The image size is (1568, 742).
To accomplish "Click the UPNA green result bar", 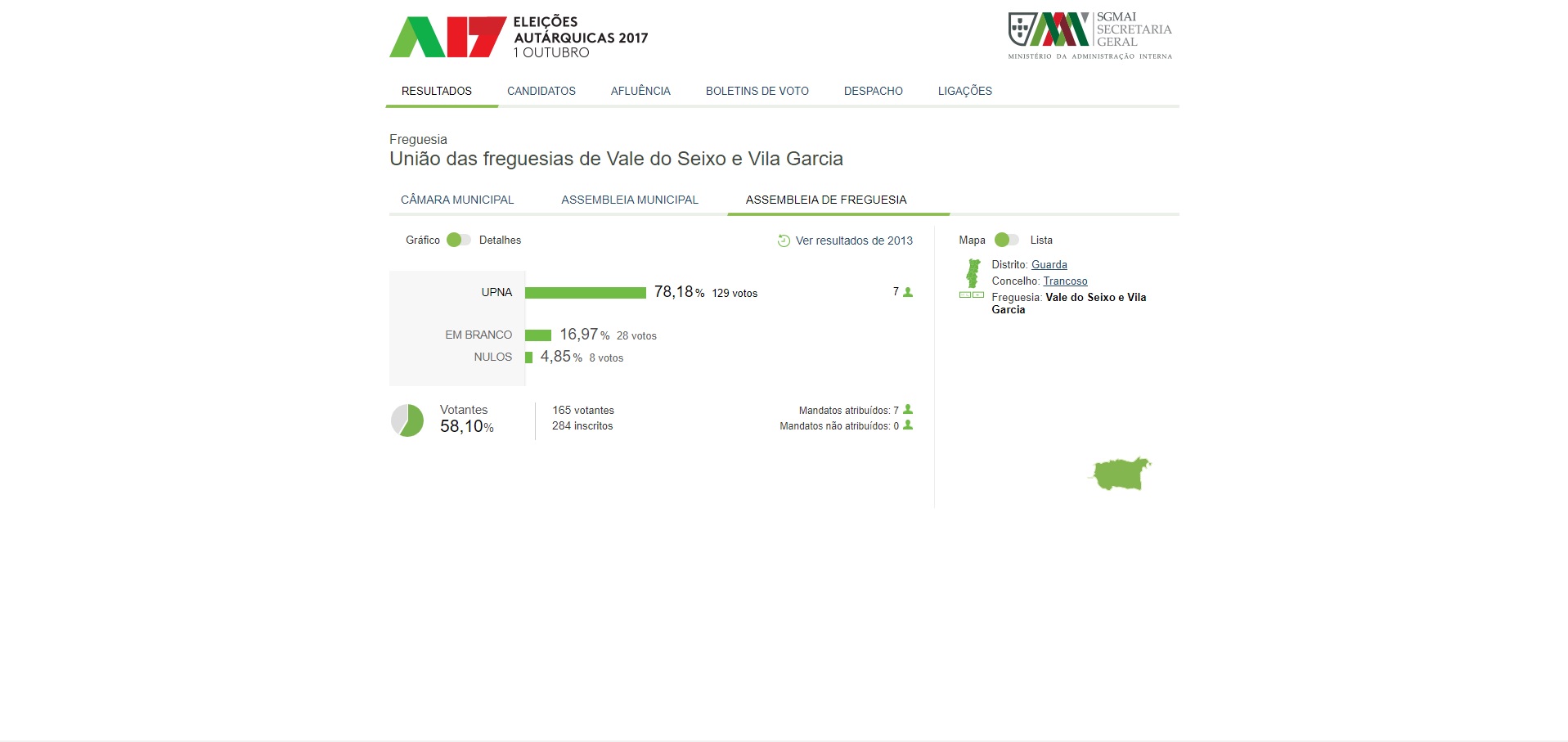I will 586,293.
